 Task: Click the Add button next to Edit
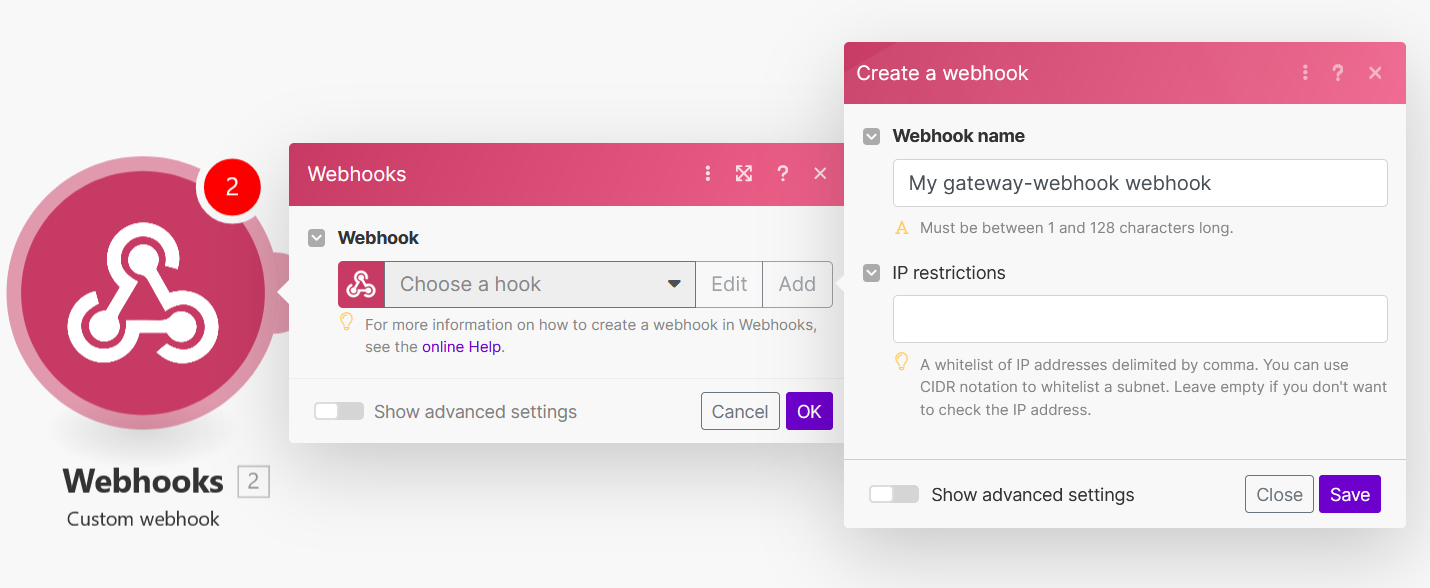[x=797, y=284]
